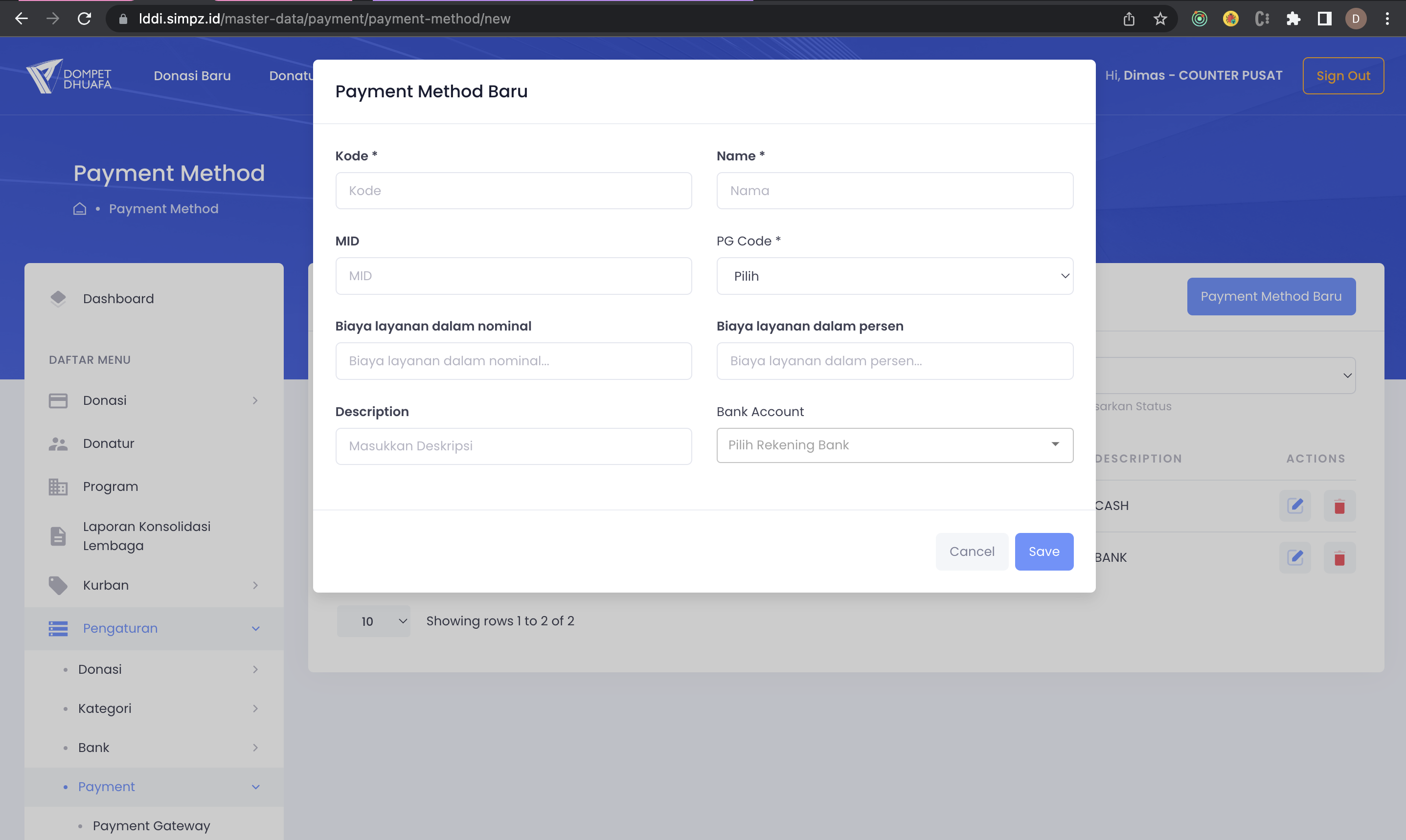The width and height of the screenshot is (1406, 840).
Task: Click into the Kode input field
Action: click(x=513, y=191)
